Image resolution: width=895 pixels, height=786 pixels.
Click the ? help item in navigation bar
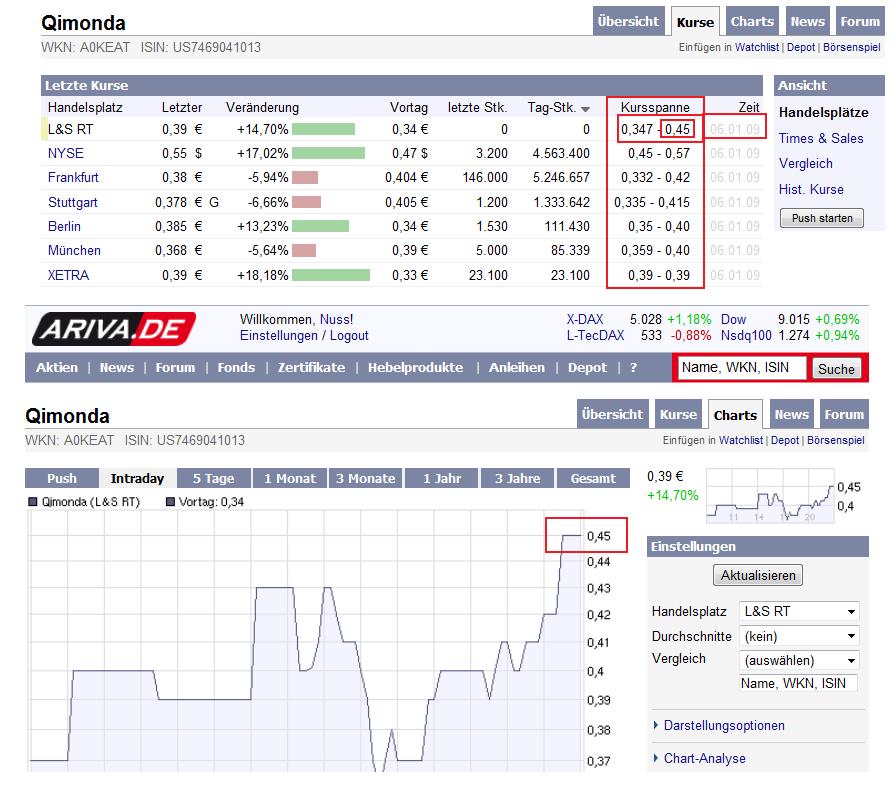click(633, 368)
